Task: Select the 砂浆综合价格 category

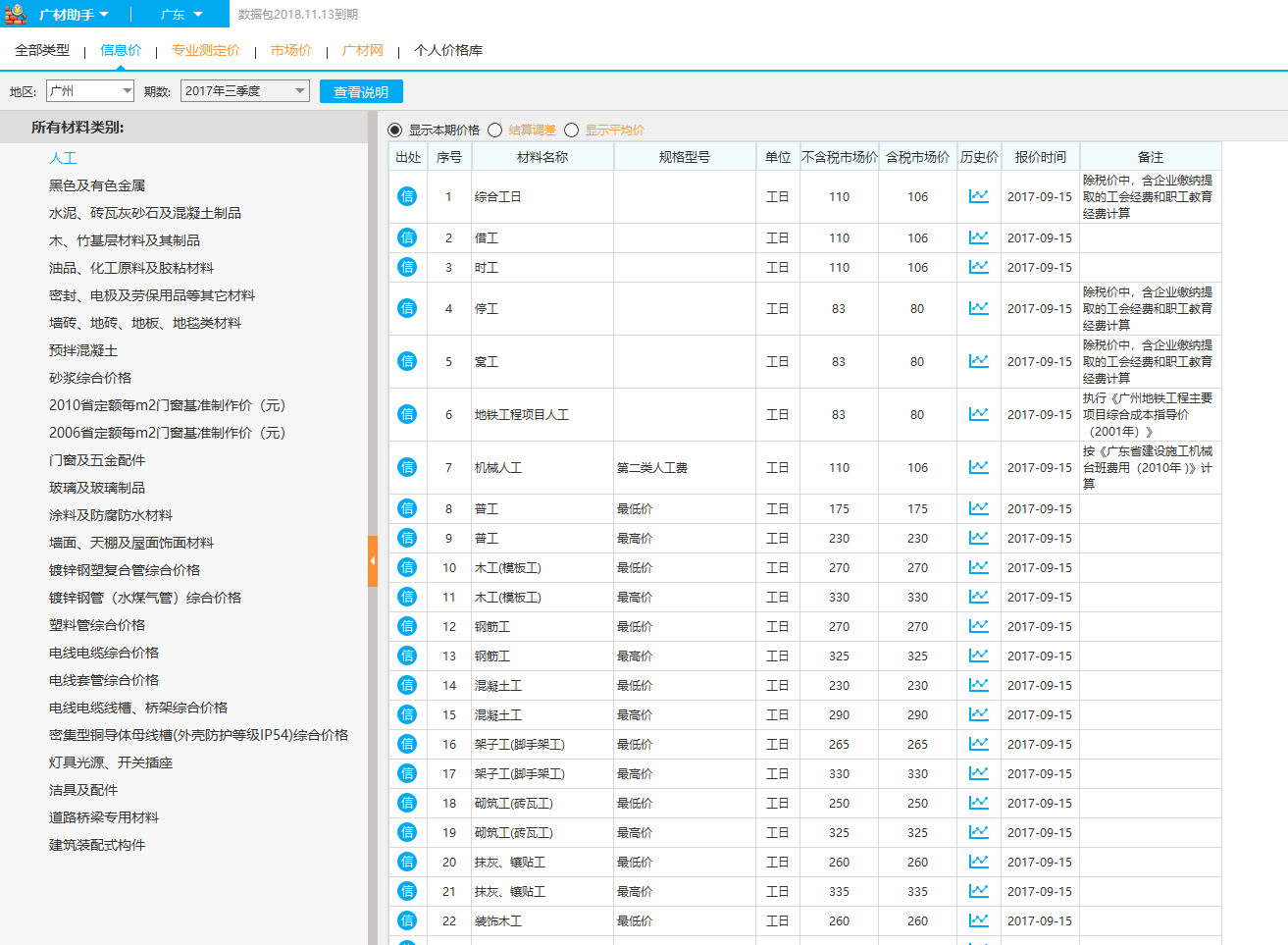Action: click(90, 378)
